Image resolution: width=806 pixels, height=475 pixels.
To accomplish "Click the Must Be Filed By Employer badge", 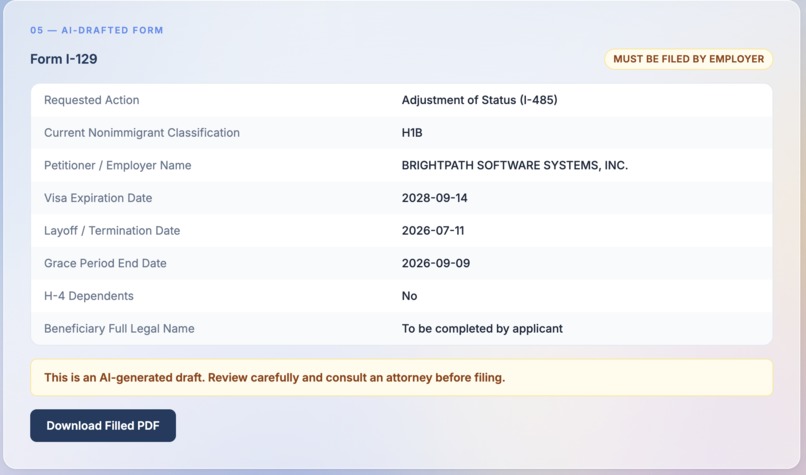I will click(x=688, y=59).
